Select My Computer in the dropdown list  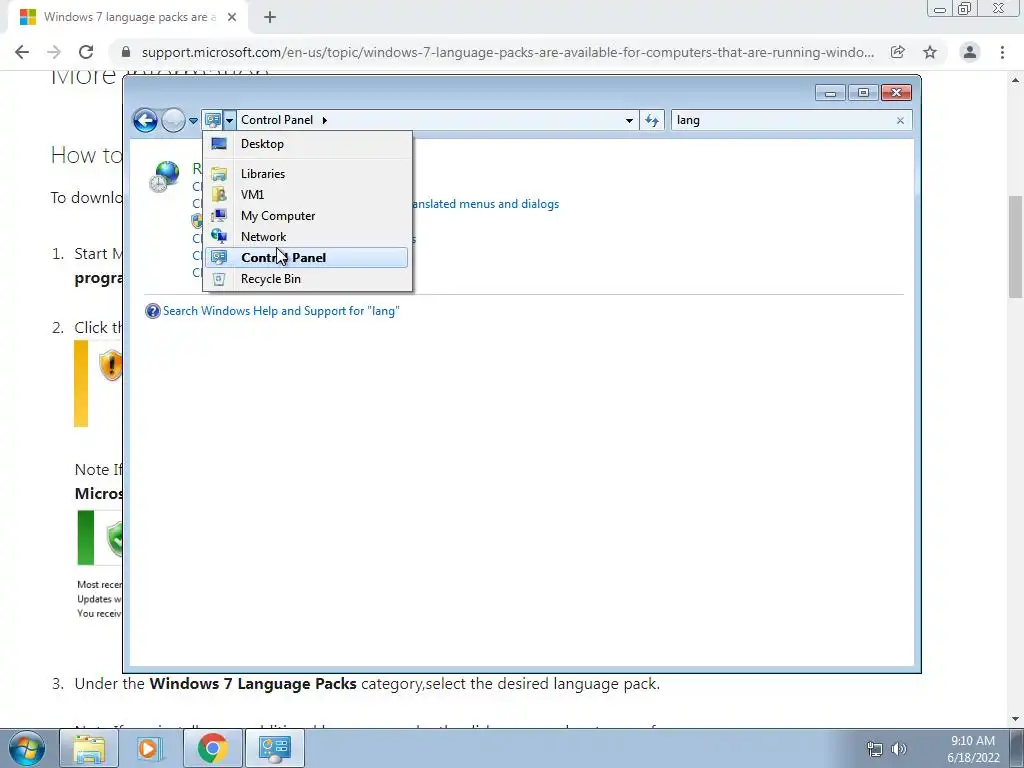(x=307, y=216)
